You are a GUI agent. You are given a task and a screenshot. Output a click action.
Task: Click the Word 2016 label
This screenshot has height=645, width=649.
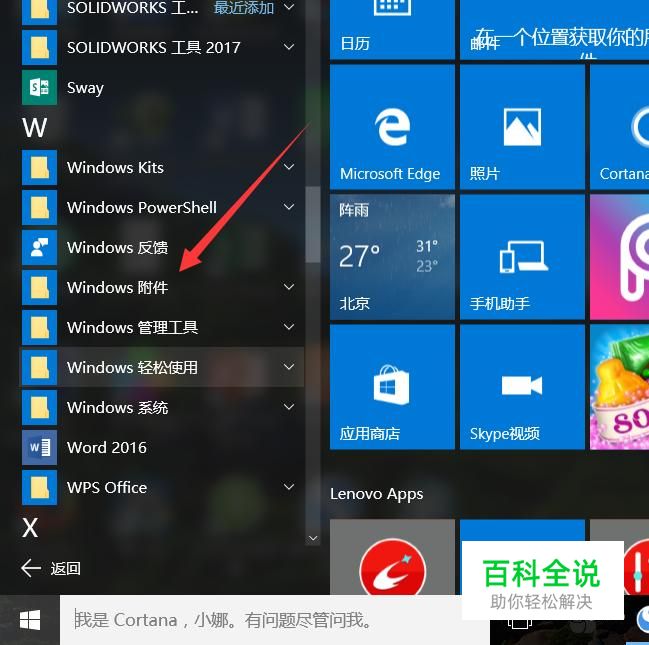(107, 448)
